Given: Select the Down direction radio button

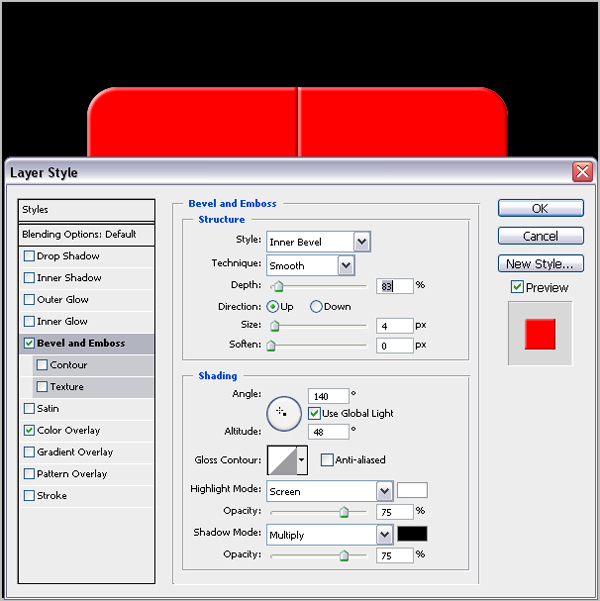Looking at the screenshot, I should point(316,307).
